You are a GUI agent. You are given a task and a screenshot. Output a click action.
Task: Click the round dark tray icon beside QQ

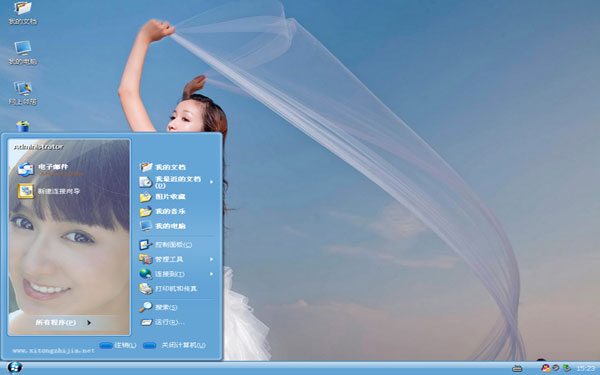click(556, 368)
